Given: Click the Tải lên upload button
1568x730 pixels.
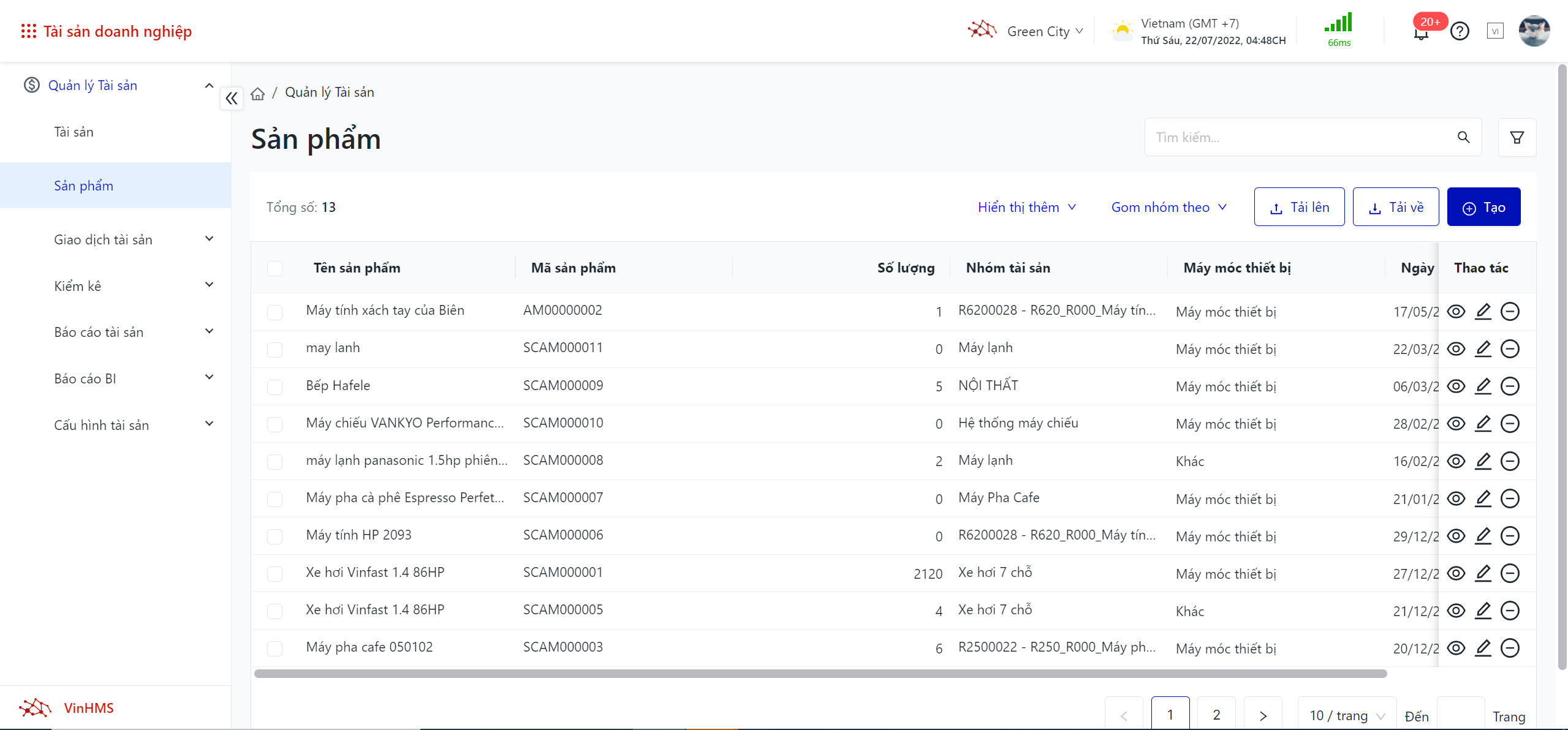Looking at the screenshot, I should click(1299, 208).
